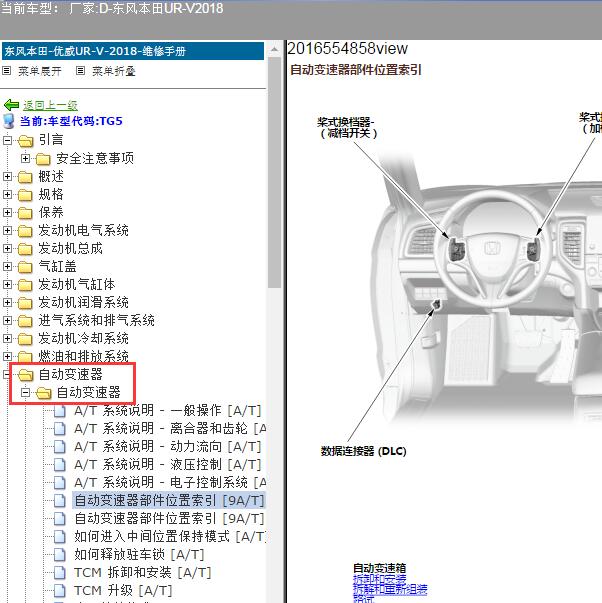The width and height of the screenshot is (602, 603).
Task: Click the 菜单折叠 list icon
Action: coord(80,71)
